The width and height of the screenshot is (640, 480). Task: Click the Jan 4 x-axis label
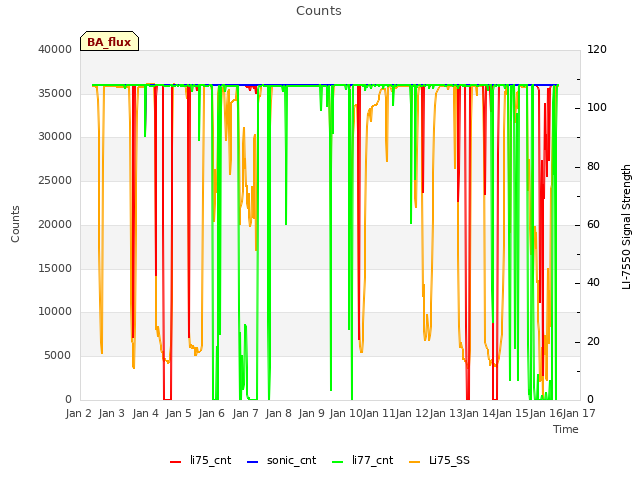(145, 413)
